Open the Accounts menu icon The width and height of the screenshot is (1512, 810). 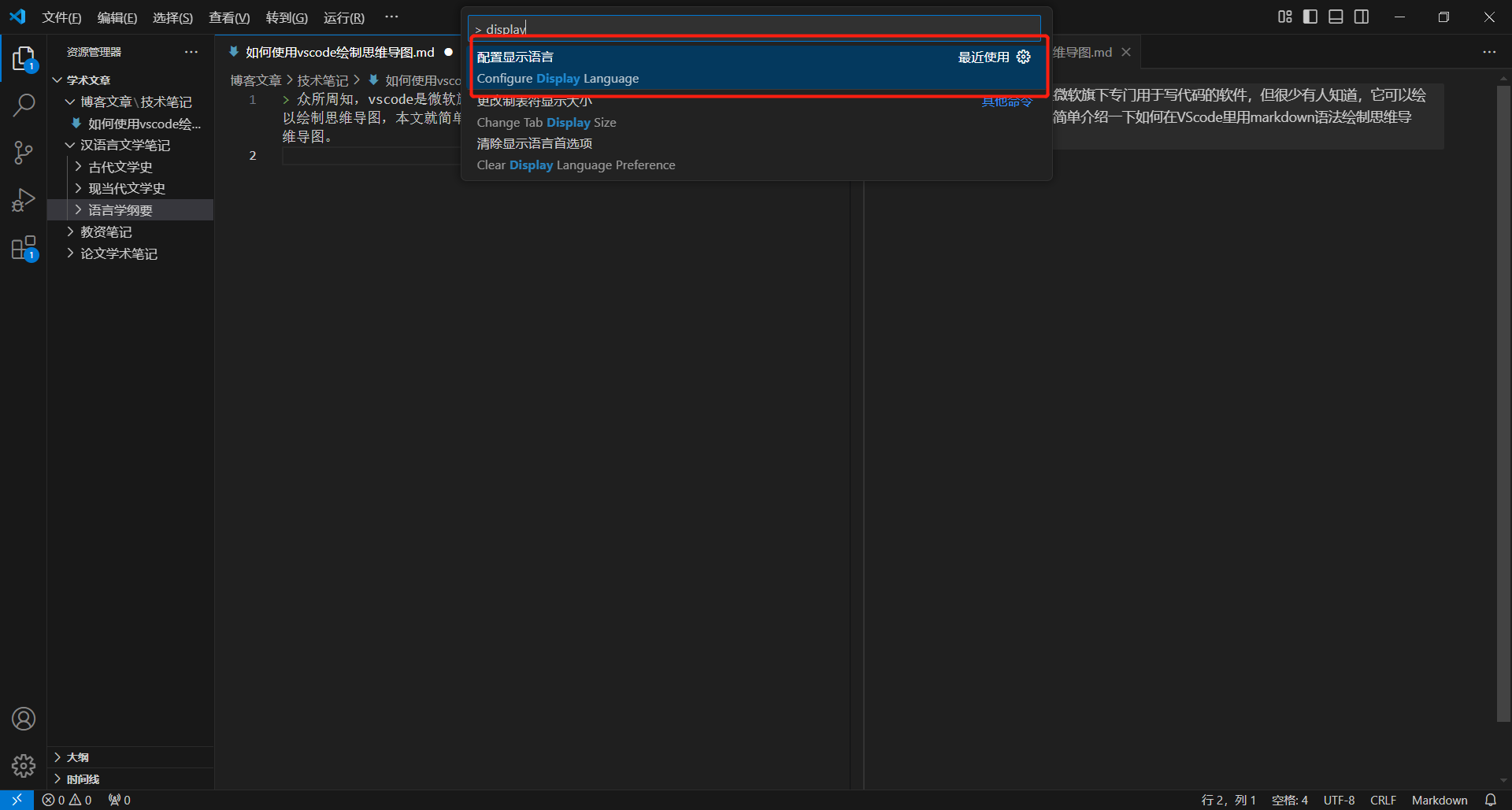tap(24, 719)
